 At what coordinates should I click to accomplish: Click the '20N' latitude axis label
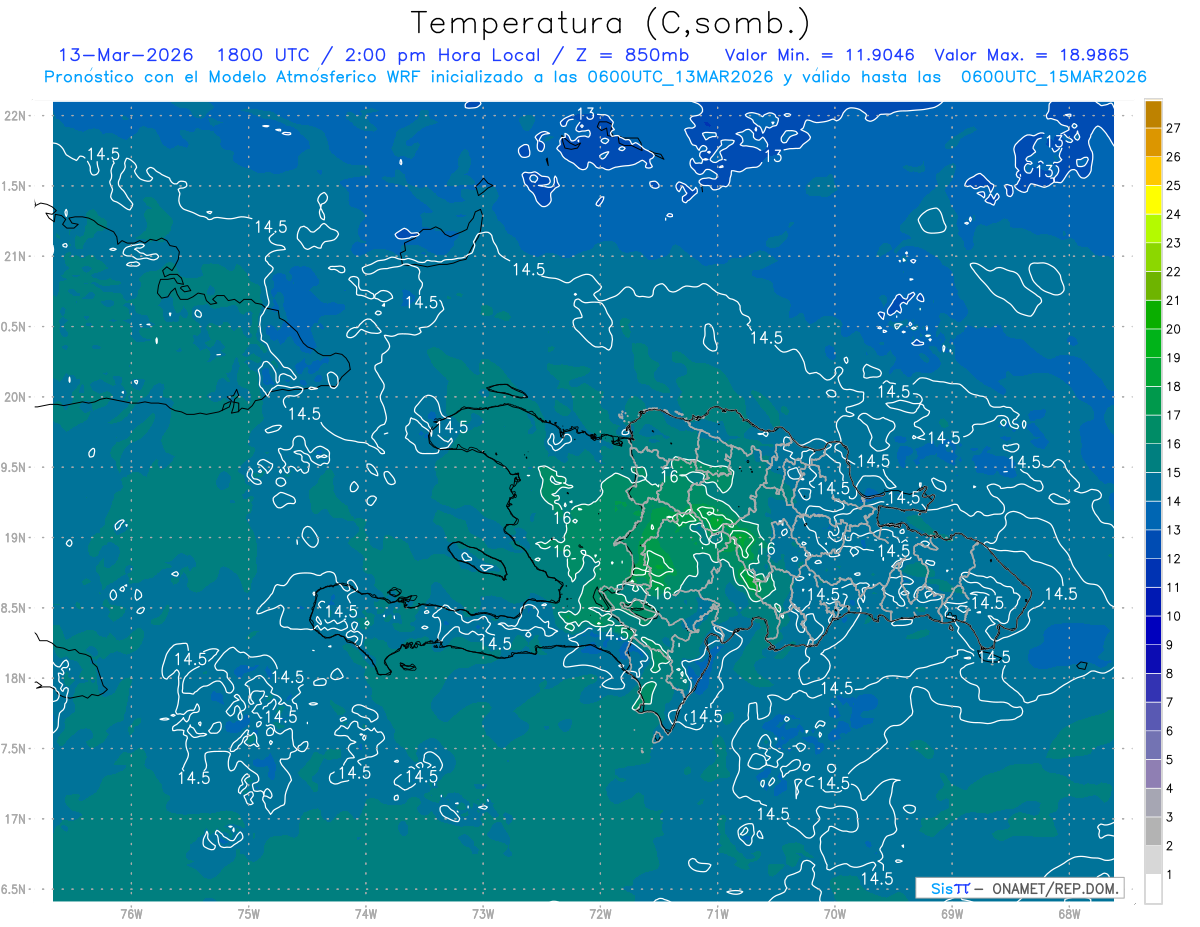click(15, 397)
